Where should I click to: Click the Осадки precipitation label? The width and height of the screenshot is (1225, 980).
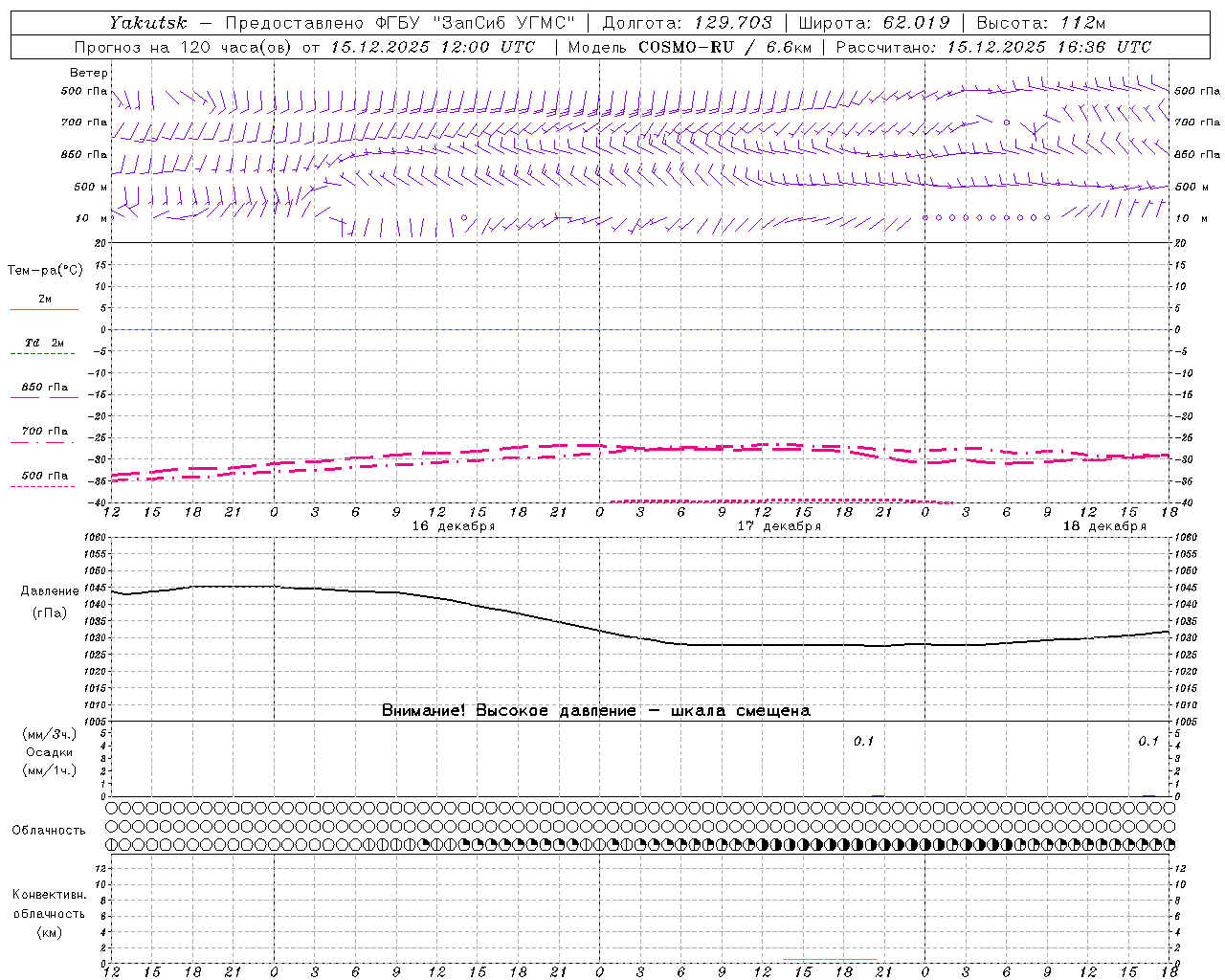50,752
